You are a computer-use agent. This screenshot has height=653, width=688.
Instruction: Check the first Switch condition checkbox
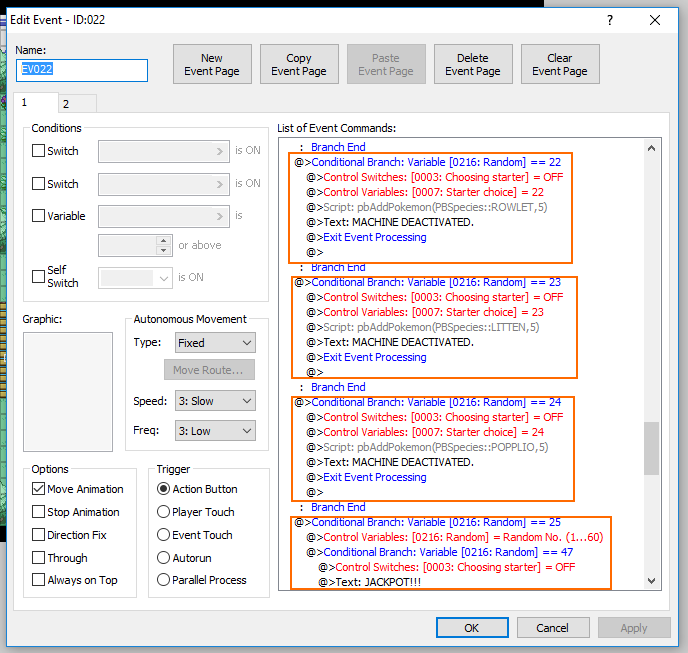(39, 151)
